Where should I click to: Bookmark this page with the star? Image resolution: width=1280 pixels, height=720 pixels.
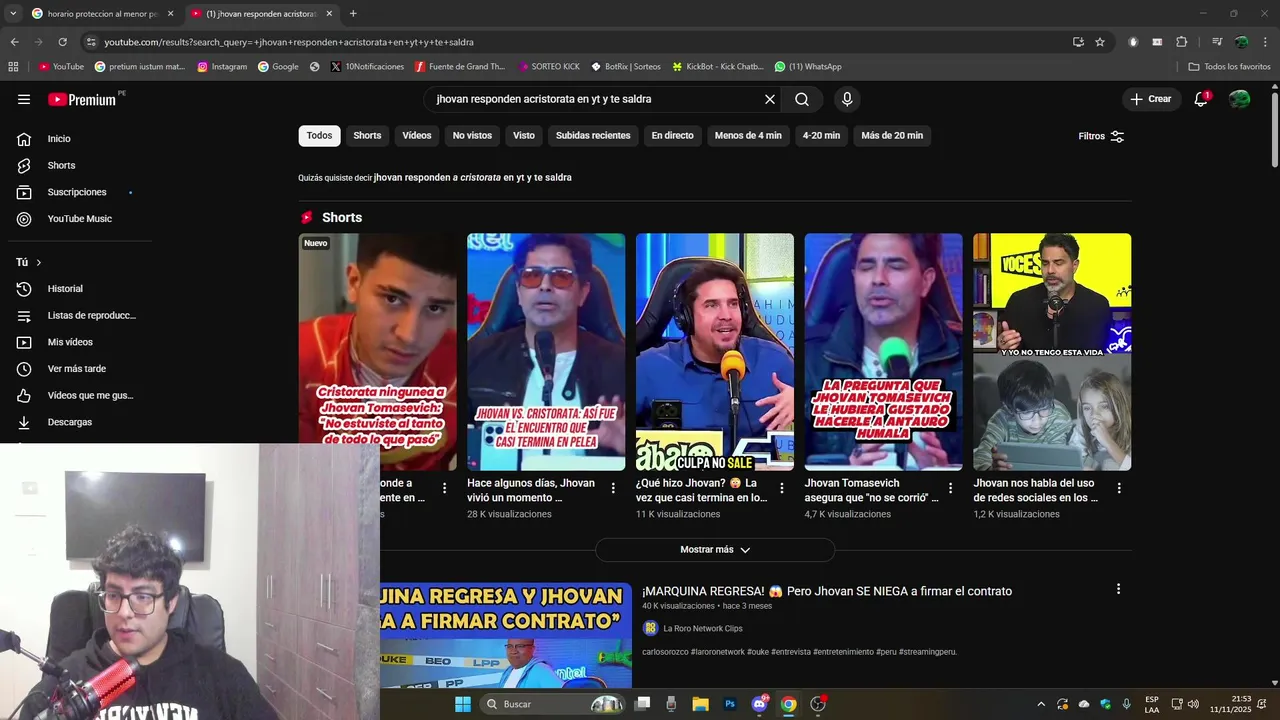(1100, 42)
